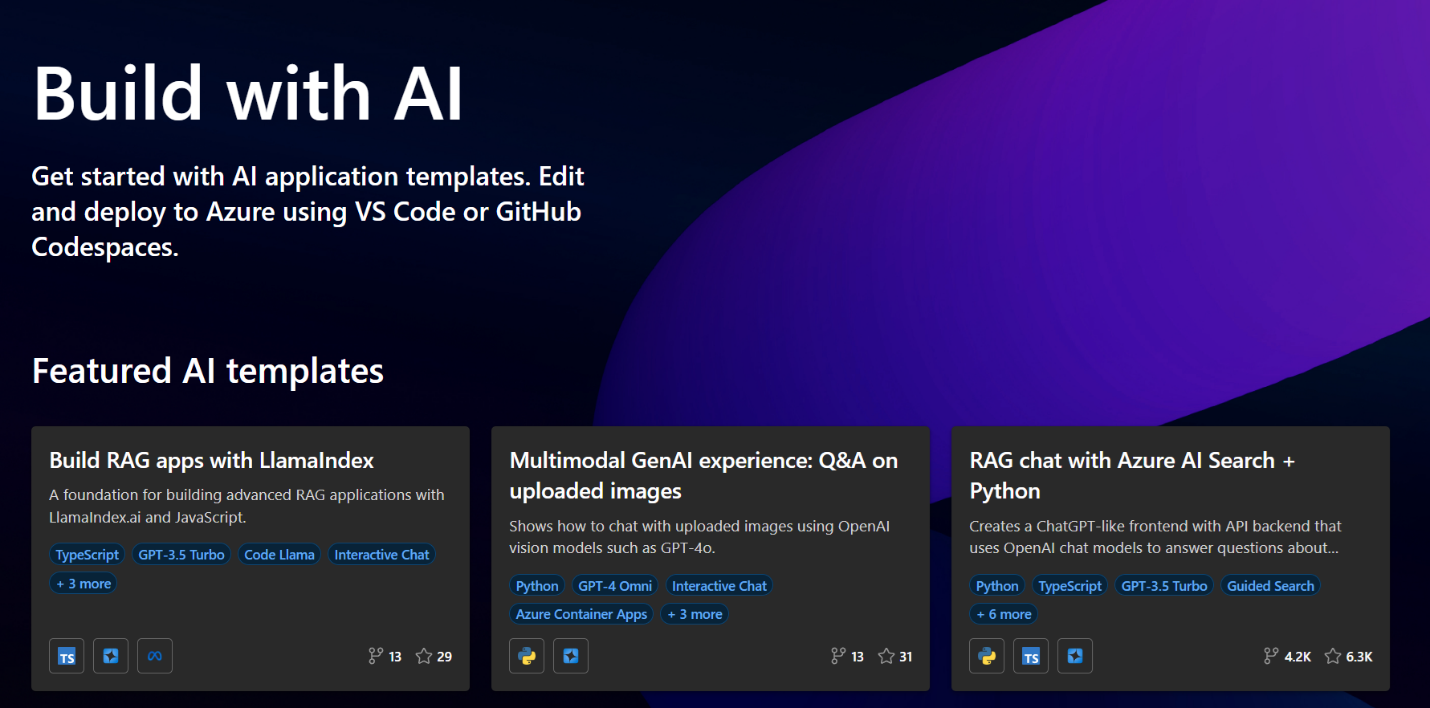
Task: Click the fork icon showing 4.2K
Action: (x=1271, y=657)
